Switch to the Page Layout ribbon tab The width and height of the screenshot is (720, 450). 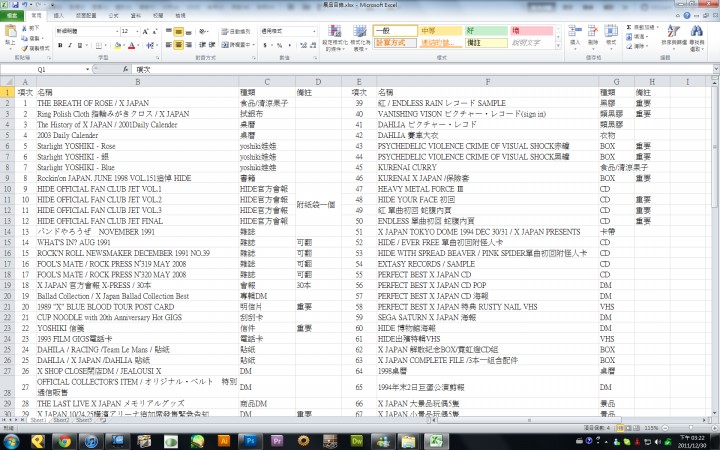click(86, 16)
